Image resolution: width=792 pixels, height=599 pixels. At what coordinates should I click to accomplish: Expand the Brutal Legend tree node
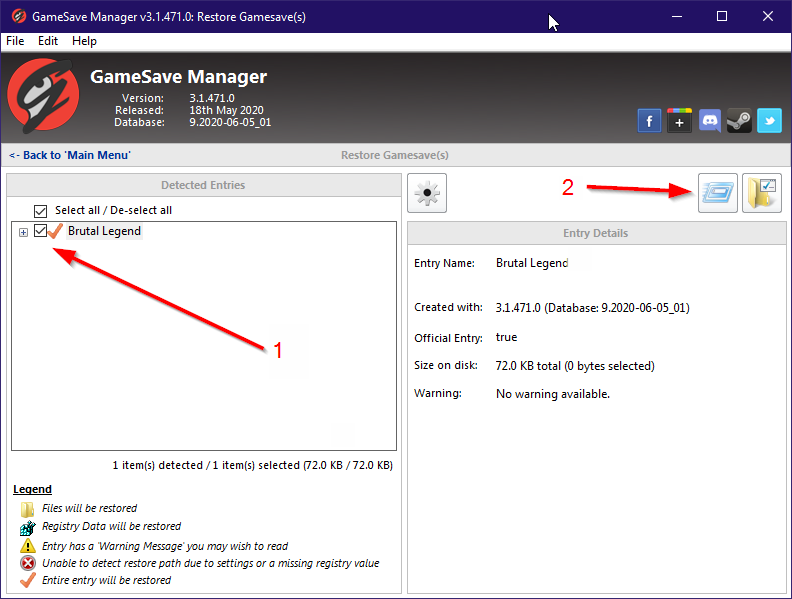click(x=23, y=232)
